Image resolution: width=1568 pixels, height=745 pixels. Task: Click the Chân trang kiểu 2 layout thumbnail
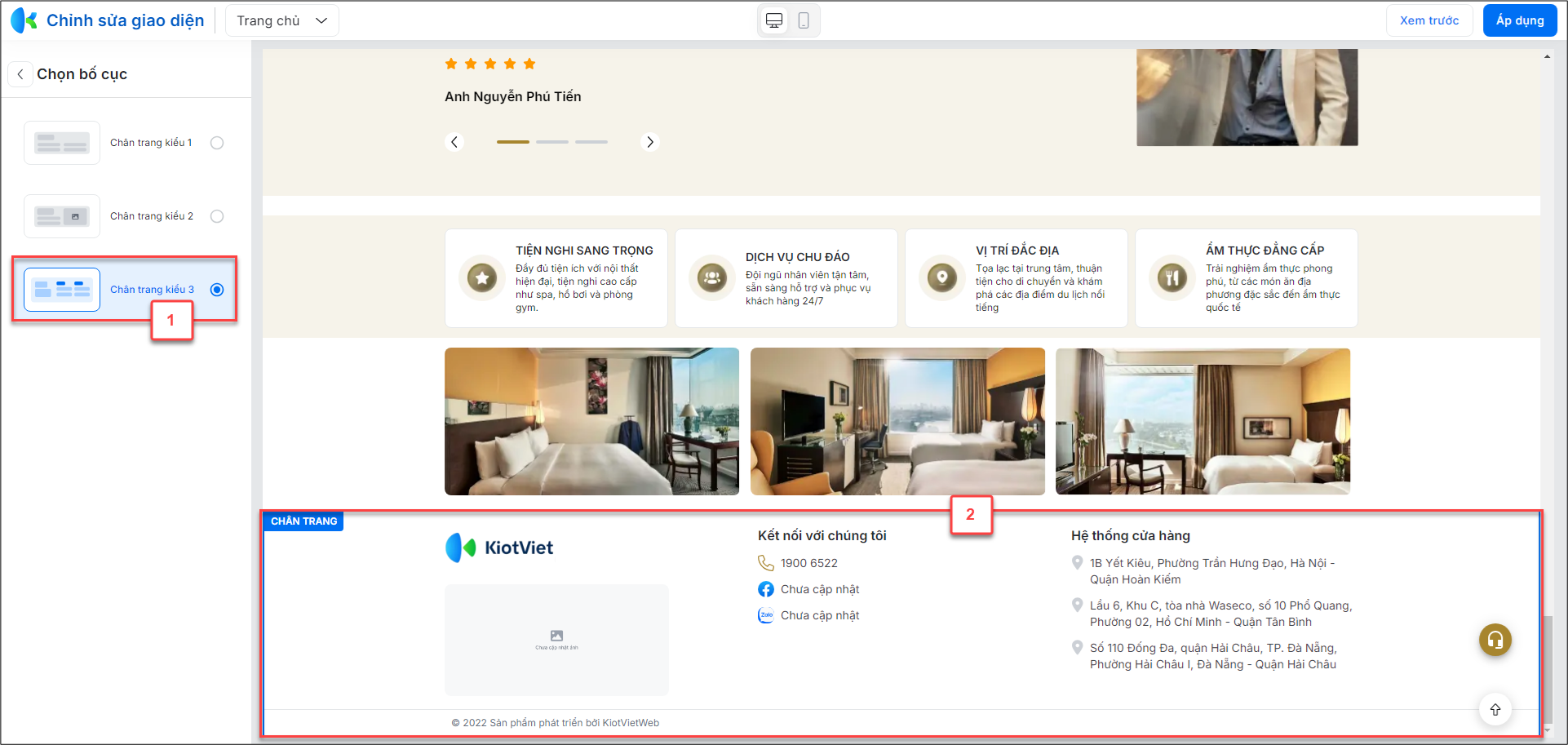point(62,216)
